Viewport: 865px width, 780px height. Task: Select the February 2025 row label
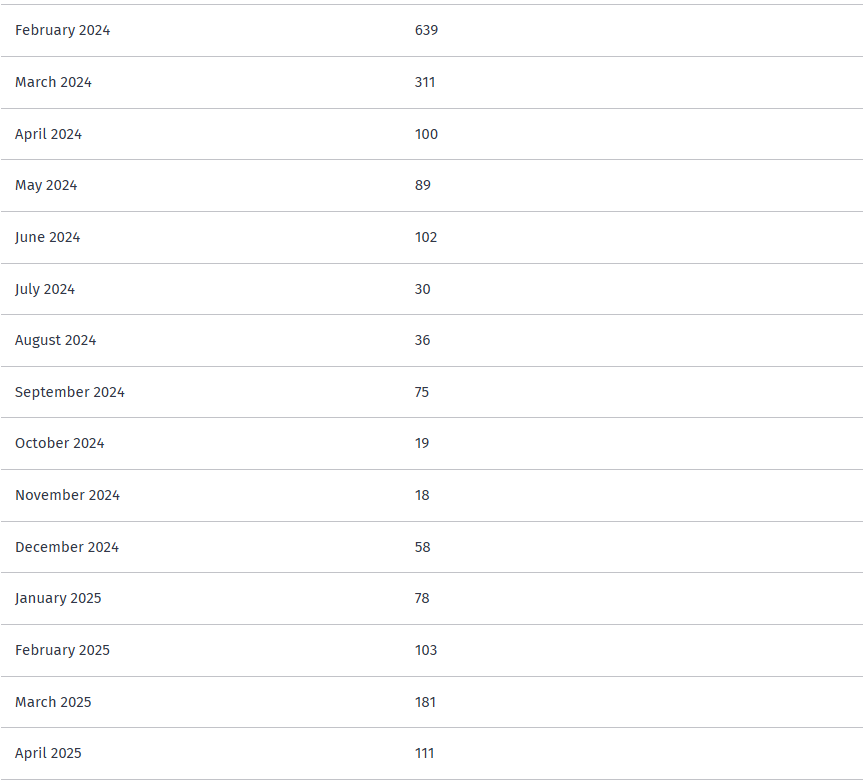coord(62,650)
